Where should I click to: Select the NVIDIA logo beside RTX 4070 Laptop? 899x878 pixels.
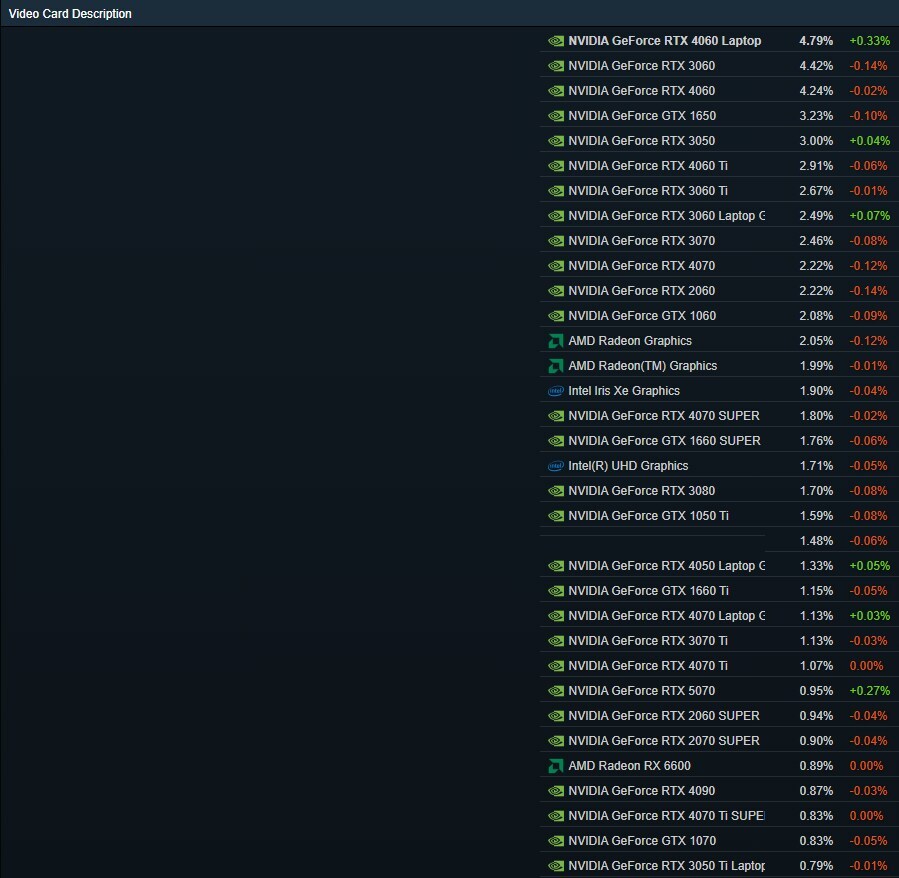(556, 616)
